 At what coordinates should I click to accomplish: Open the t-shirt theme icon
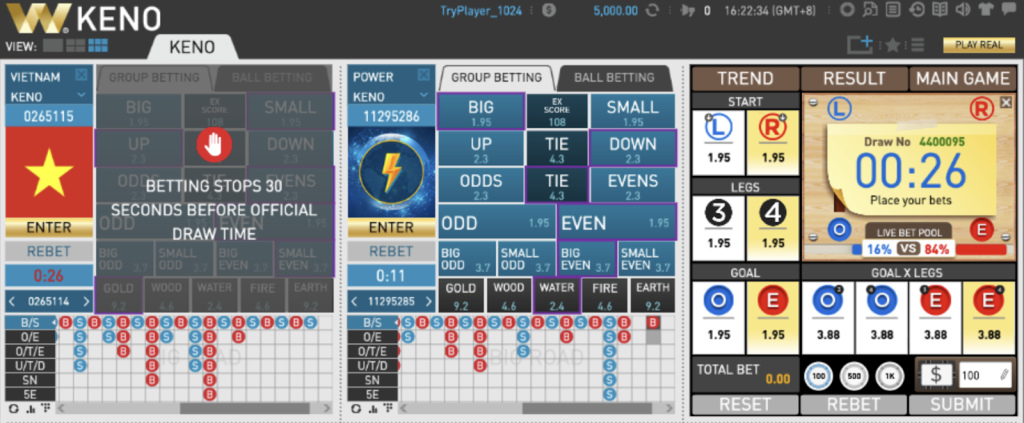986,11
